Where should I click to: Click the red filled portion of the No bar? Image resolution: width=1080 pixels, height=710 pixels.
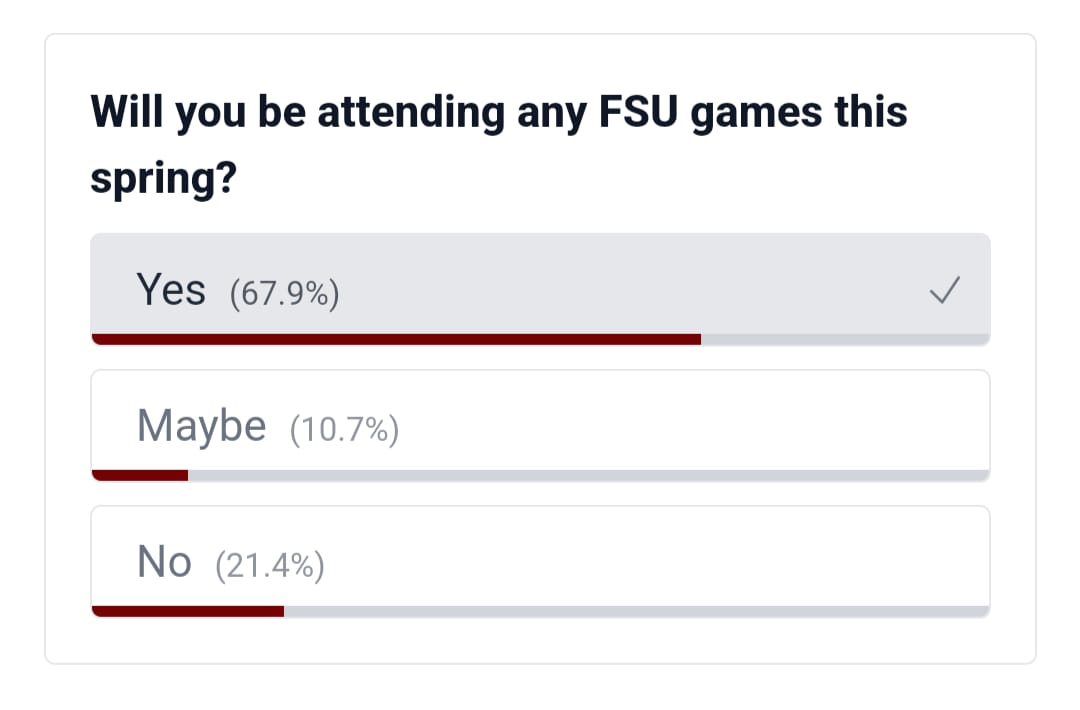188,611
